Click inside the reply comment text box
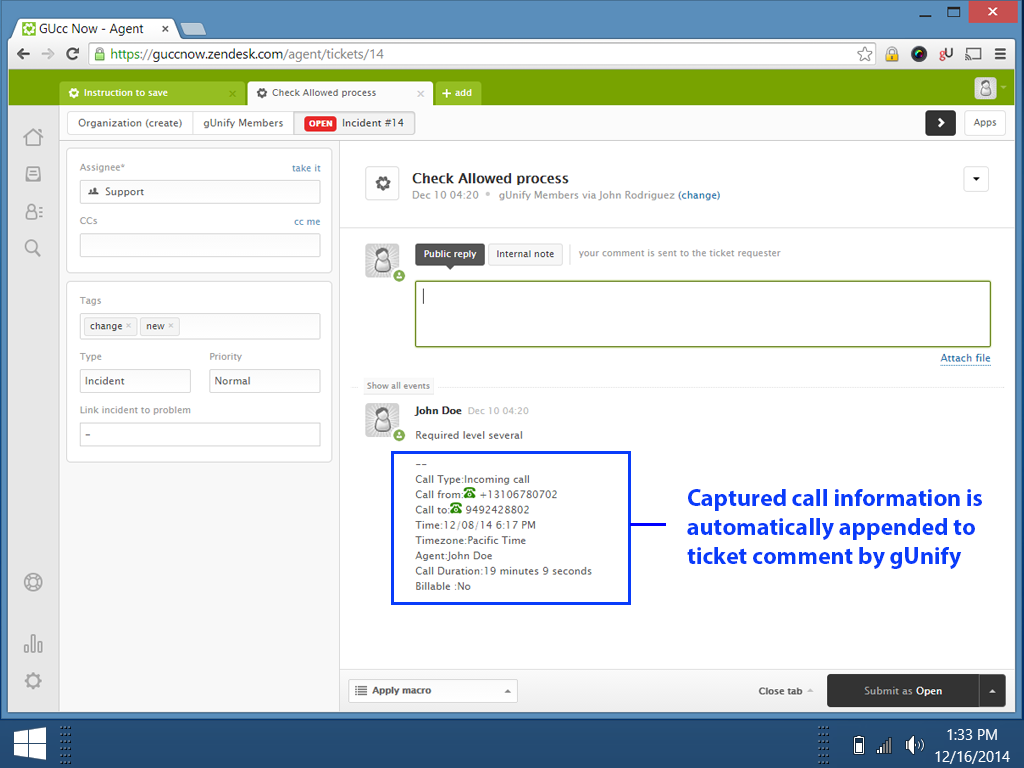 [702, 314]
